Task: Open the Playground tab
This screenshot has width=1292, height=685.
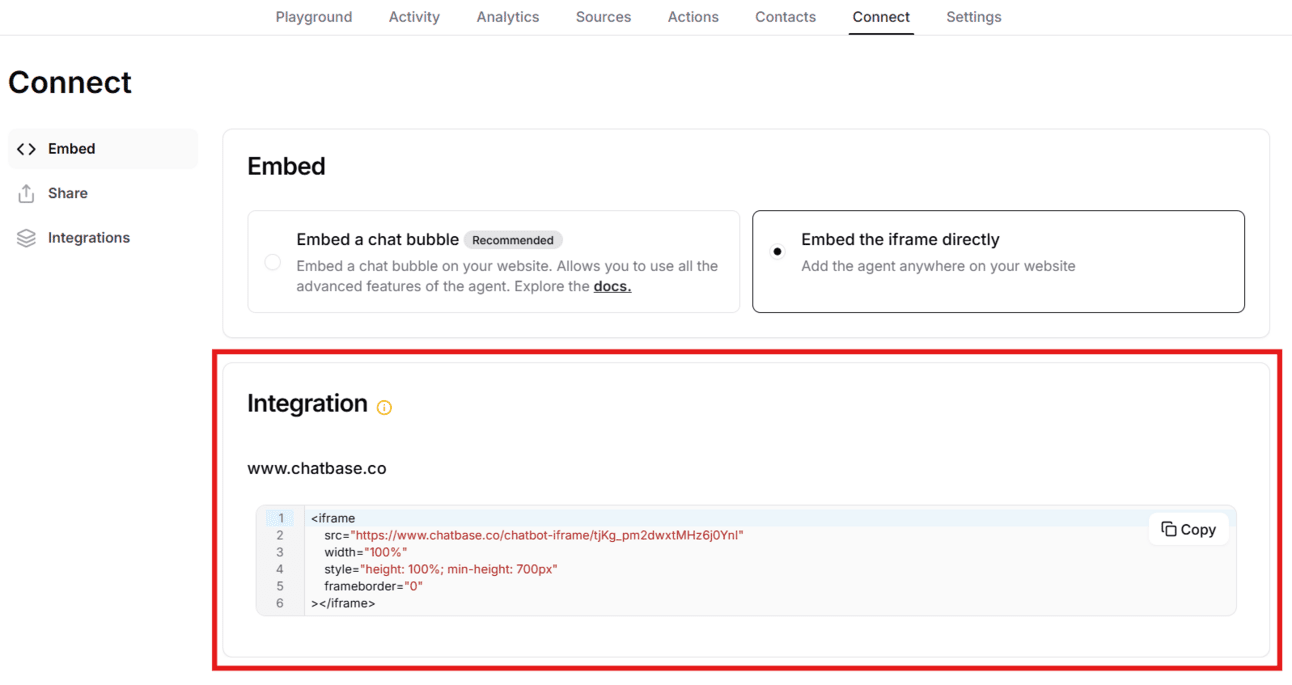Action: coord(314,17)
